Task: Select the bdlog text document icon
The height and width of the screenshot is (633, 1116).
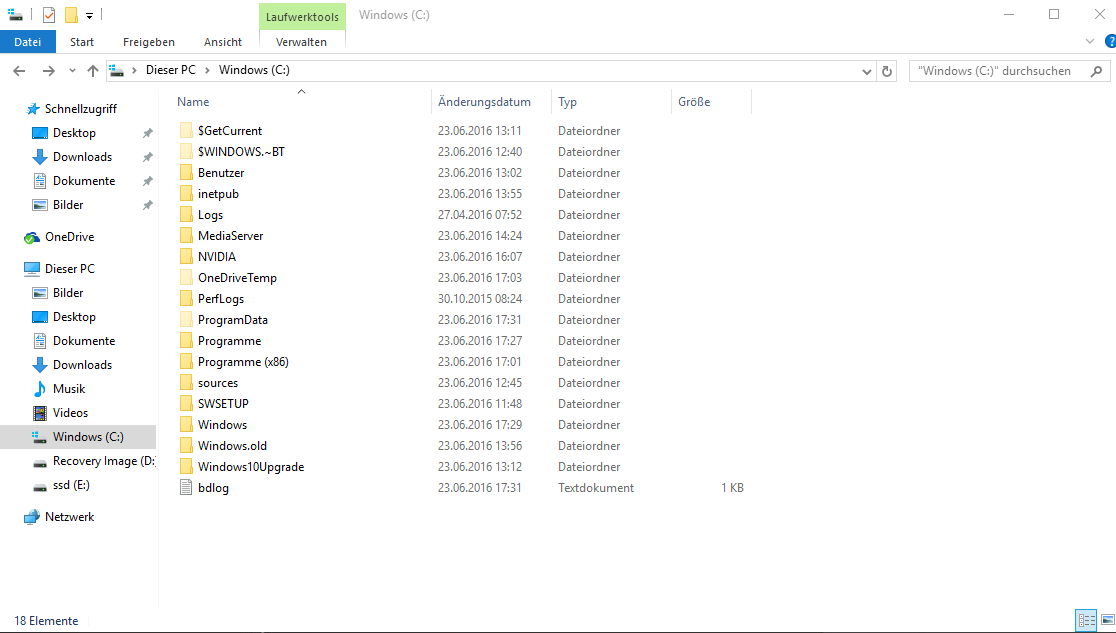Action: click(x=186, y=488)
